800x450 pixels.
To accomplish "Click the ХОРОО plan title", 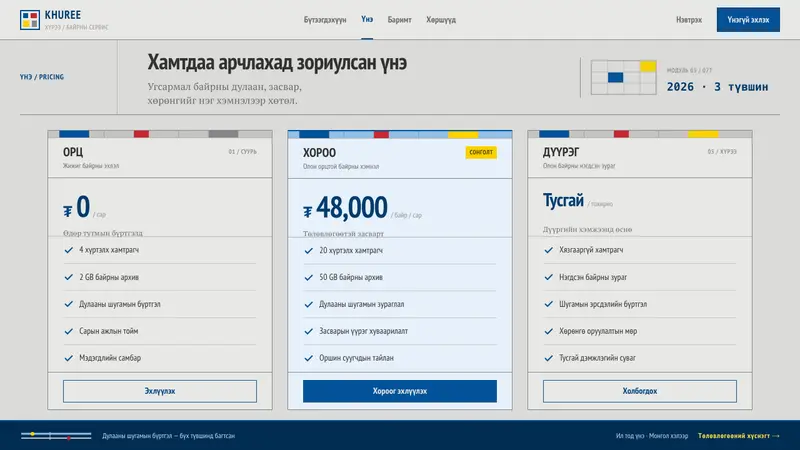I will point(319,153).
